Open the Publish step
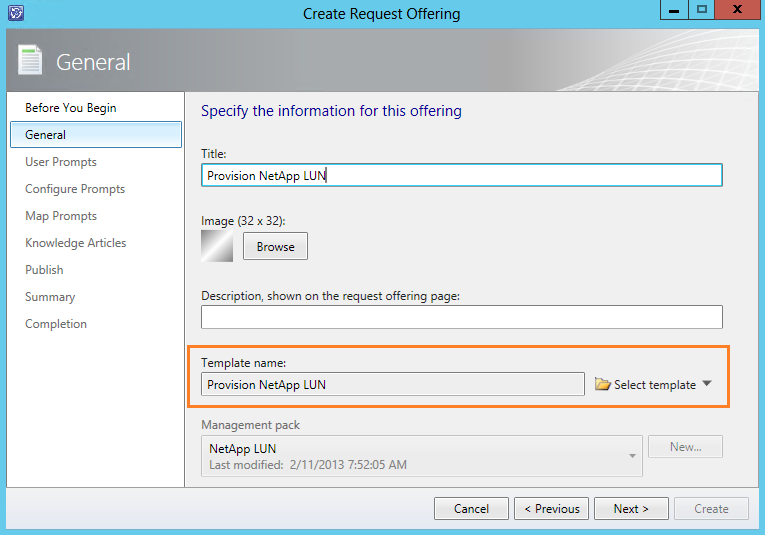Image resolution: width=765 pixels, height=535 pixels. (44, 270)
